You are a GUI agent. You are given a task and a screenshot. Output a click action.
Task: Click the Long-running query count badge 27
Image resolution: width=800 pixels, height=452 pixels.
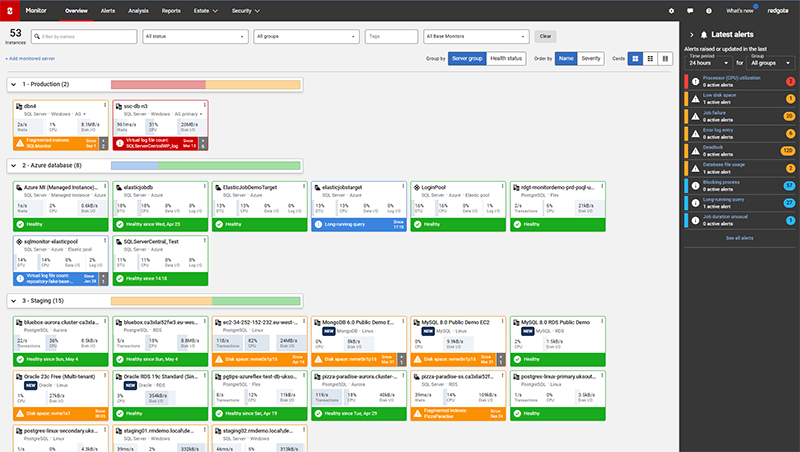(x=789, y=203)
